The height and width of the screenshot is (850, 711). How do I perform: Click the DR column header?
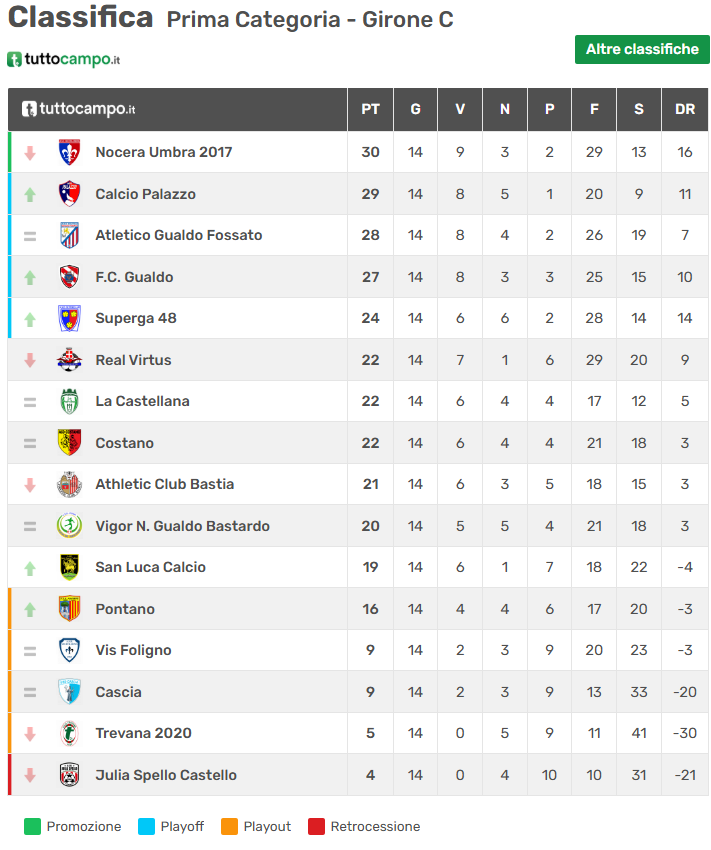685,109
